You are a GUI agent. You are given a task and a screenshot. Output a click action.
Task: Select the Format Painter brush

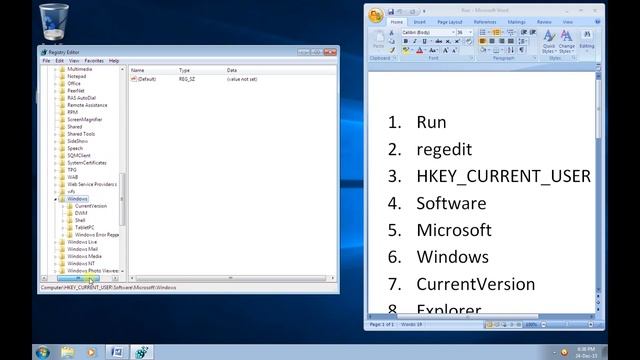point(392,50)
